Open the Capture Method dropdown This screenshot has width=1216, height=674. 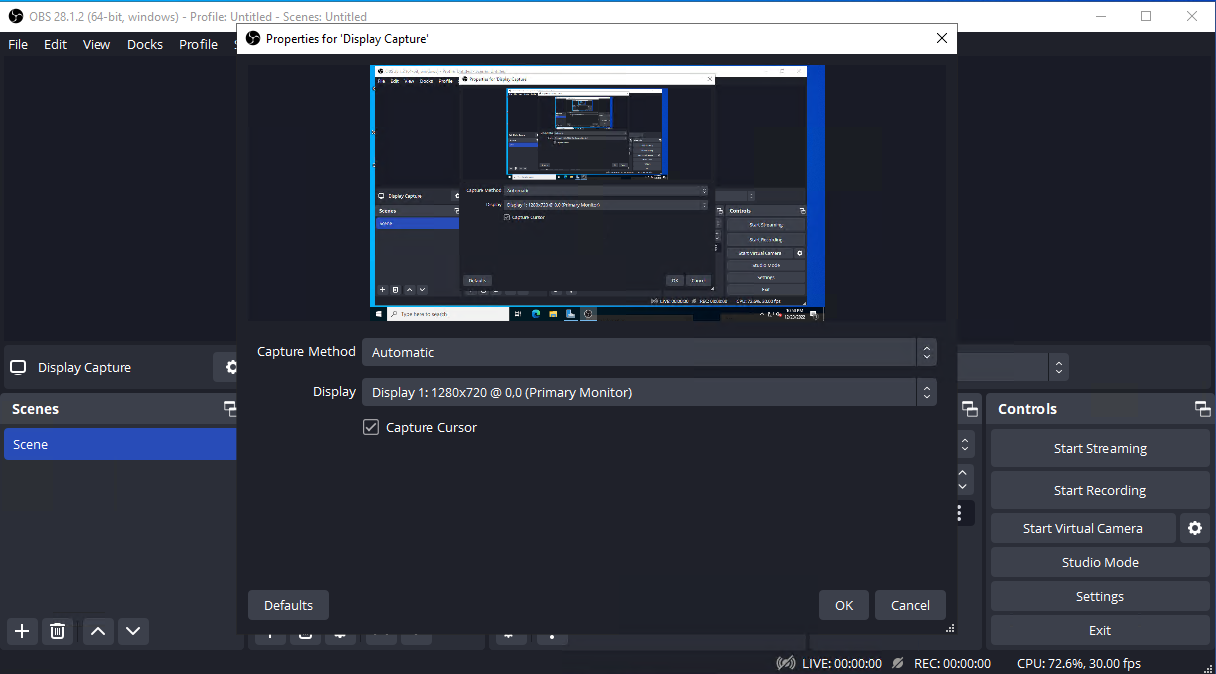(649, 352)
